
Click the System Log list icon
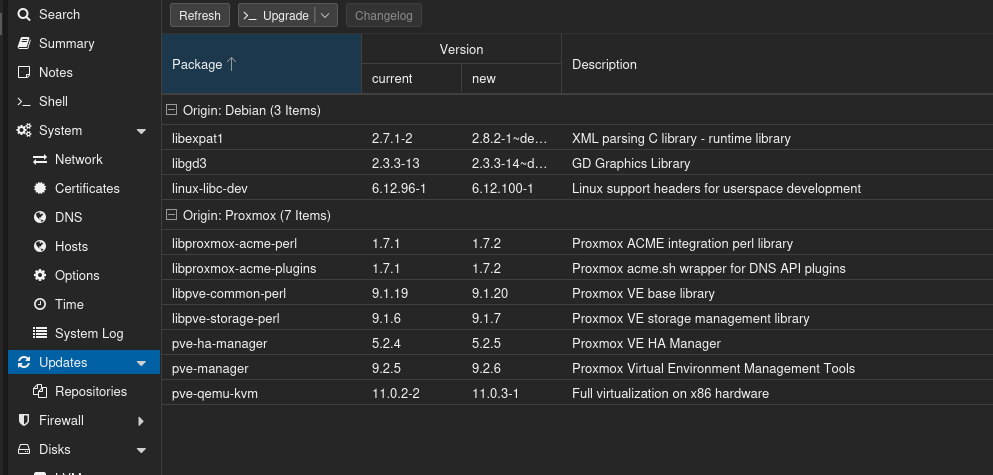(40, 333)
